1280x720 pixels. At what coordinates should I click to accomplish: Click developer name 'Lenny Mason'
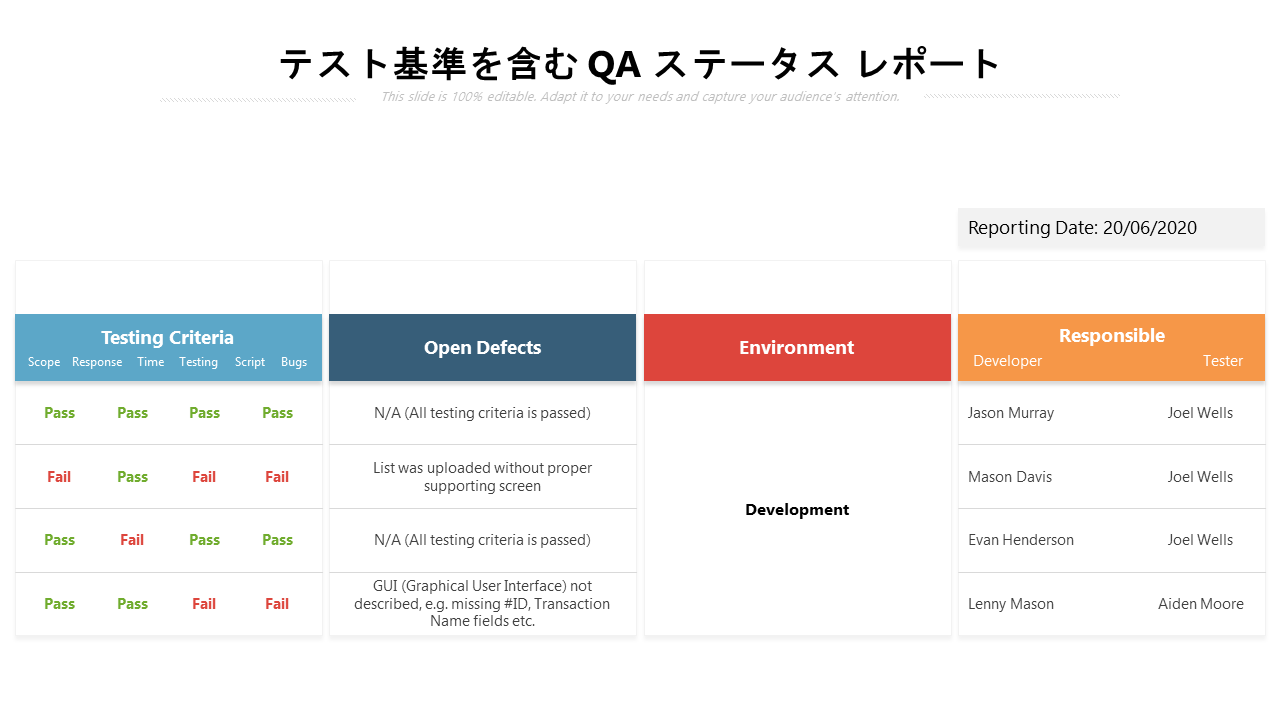[1011, 604]
